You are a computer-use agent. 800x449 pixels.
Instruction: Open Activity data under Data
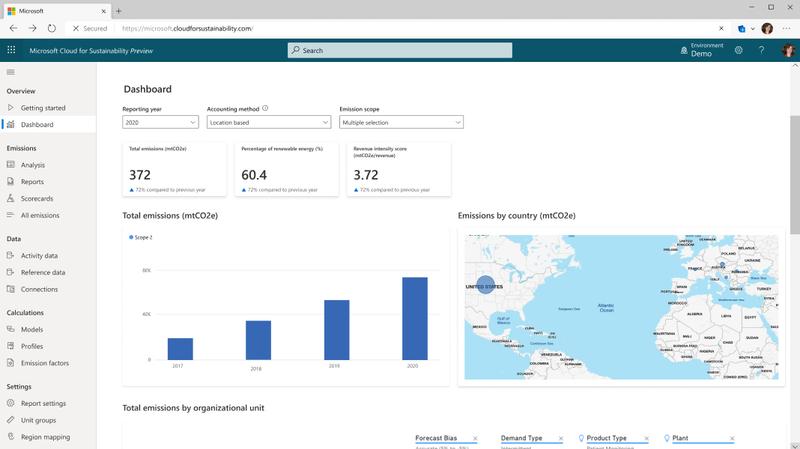click(x=39, y=255)
